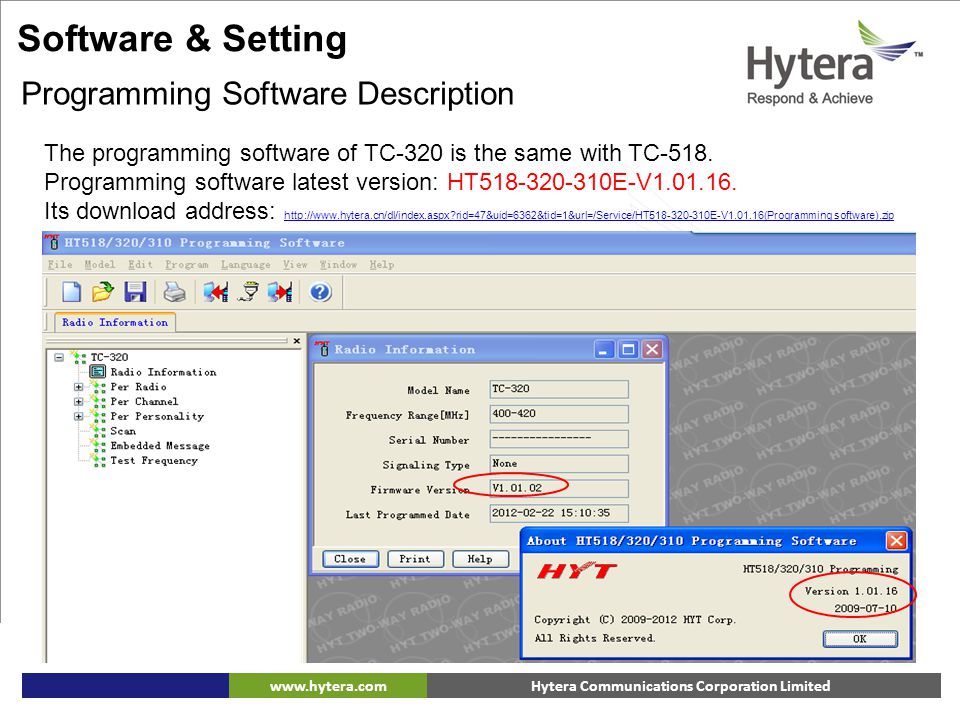960x720 pixels.
Task: Click Help button in Radio Information window
Action: [x=480, y=559]
